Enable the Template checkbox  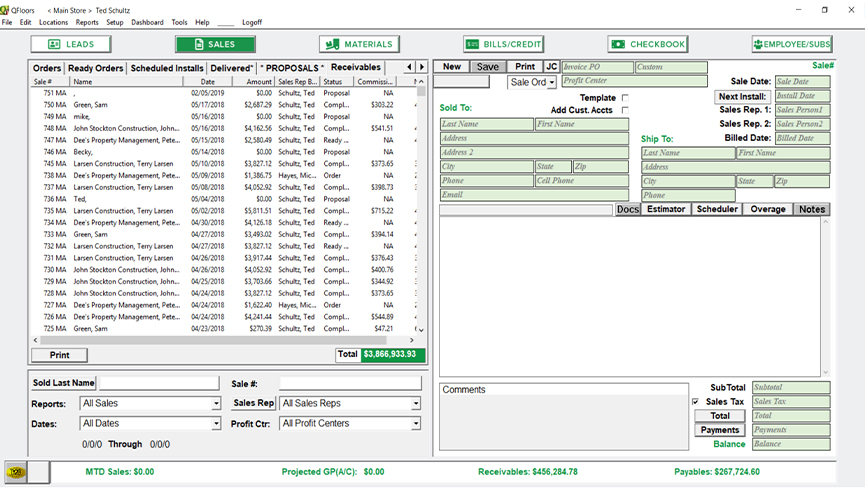[x=625, y=98]
